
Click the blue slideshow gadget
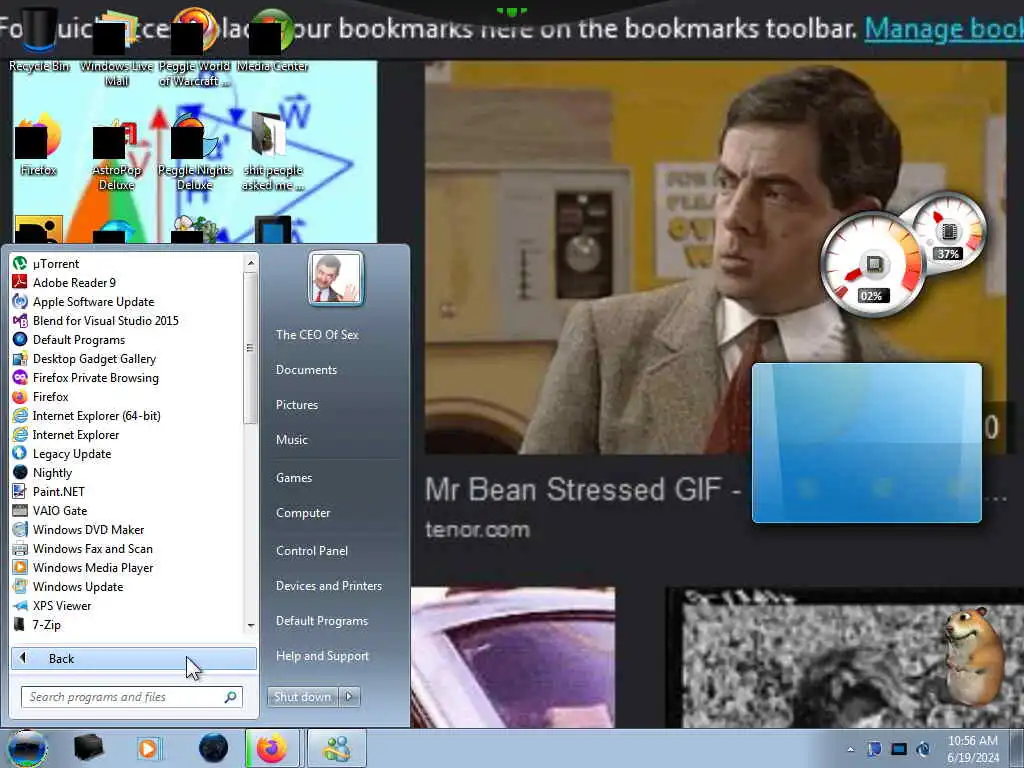(867, 443)
